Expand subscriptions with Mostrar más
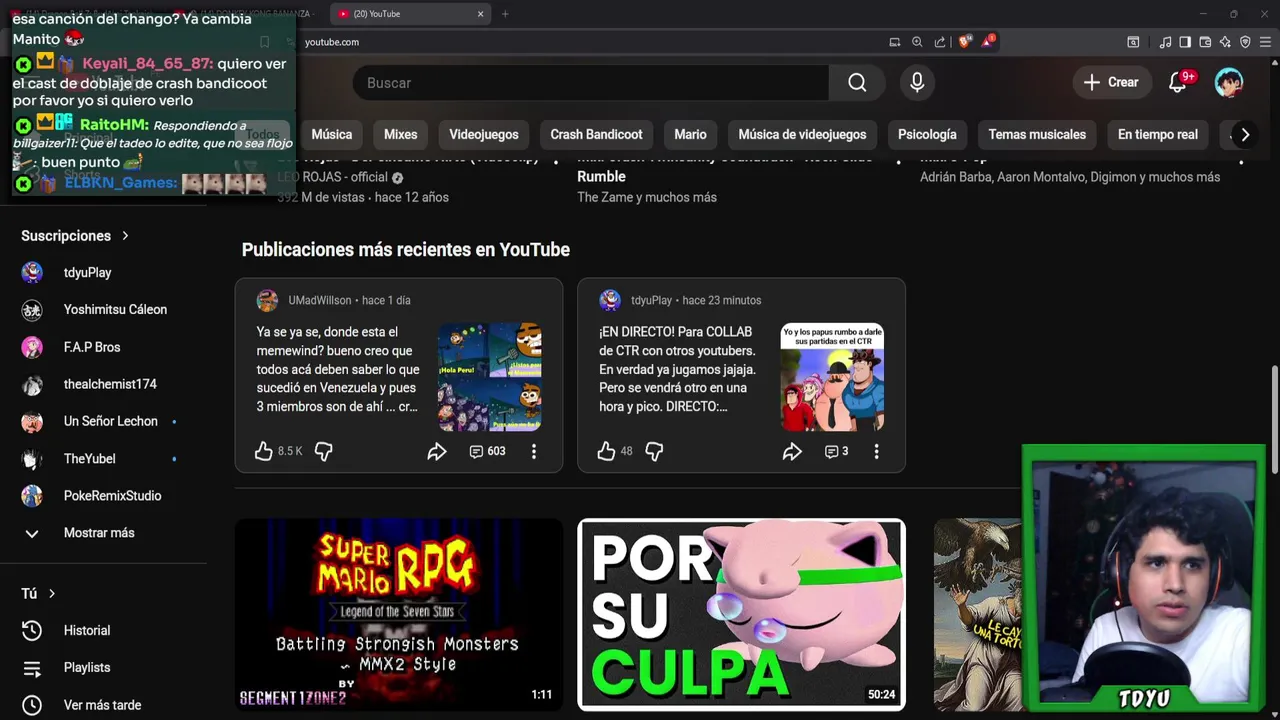The height and width of the screenshot is (720, 1280). pyautogui.click(x=99, y=533)
